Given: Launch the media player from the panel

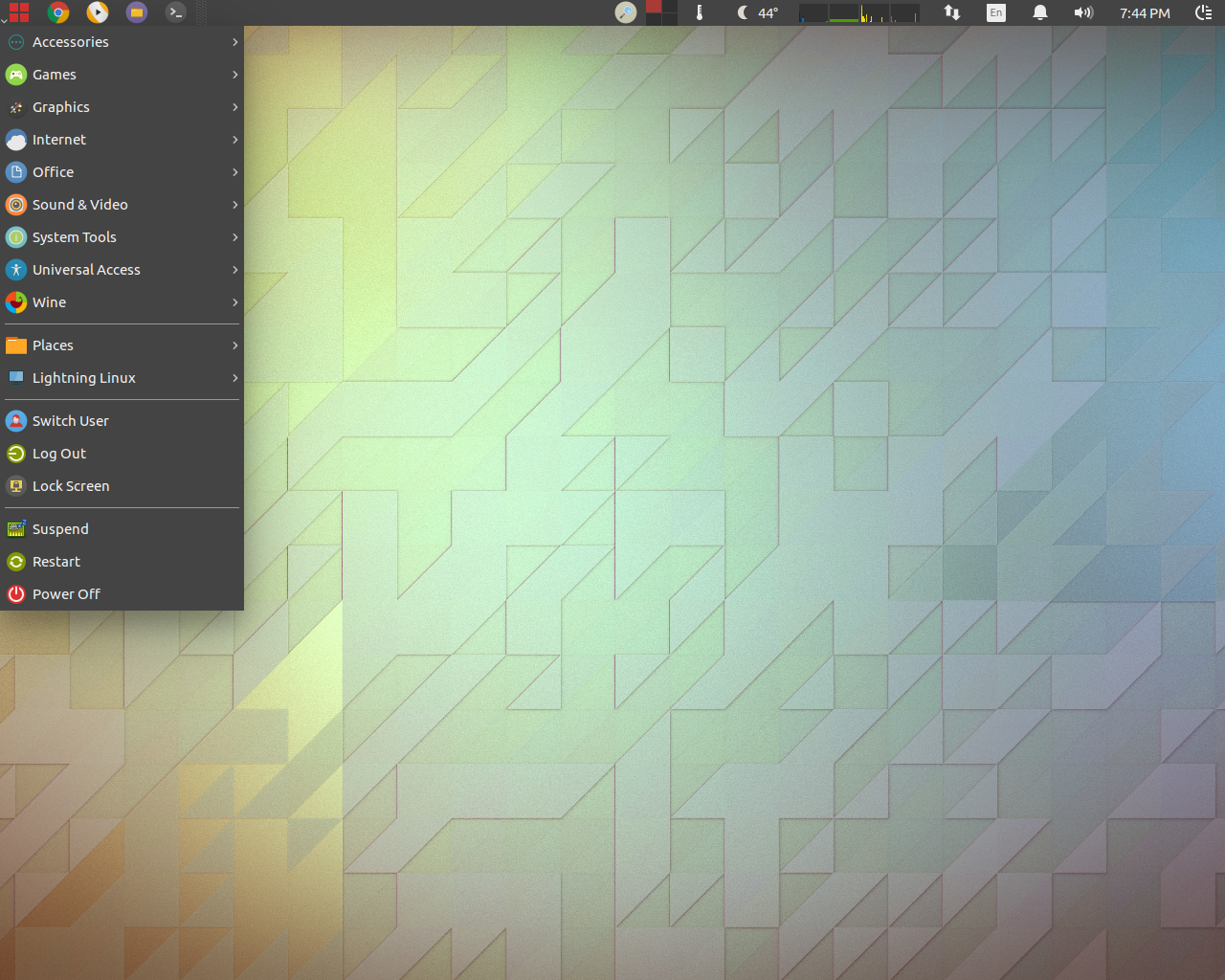Looking at the screenshot, I should coord(98,12).
